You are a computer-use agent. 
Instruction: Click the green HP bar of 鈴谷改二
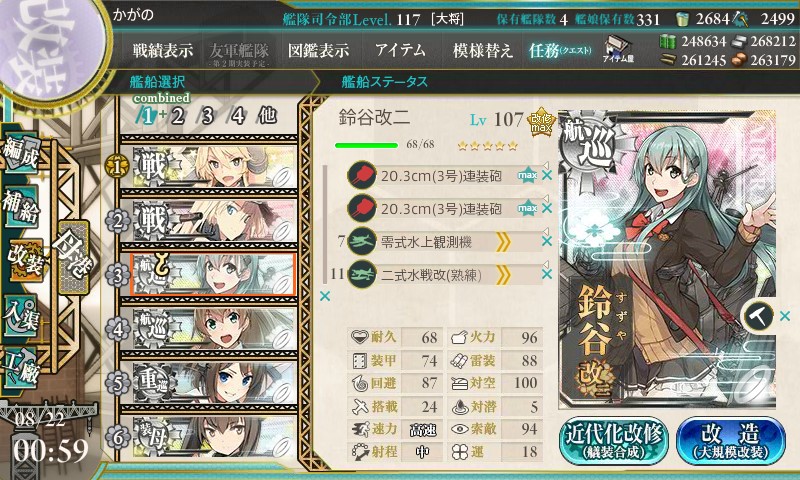click(366, 145)
